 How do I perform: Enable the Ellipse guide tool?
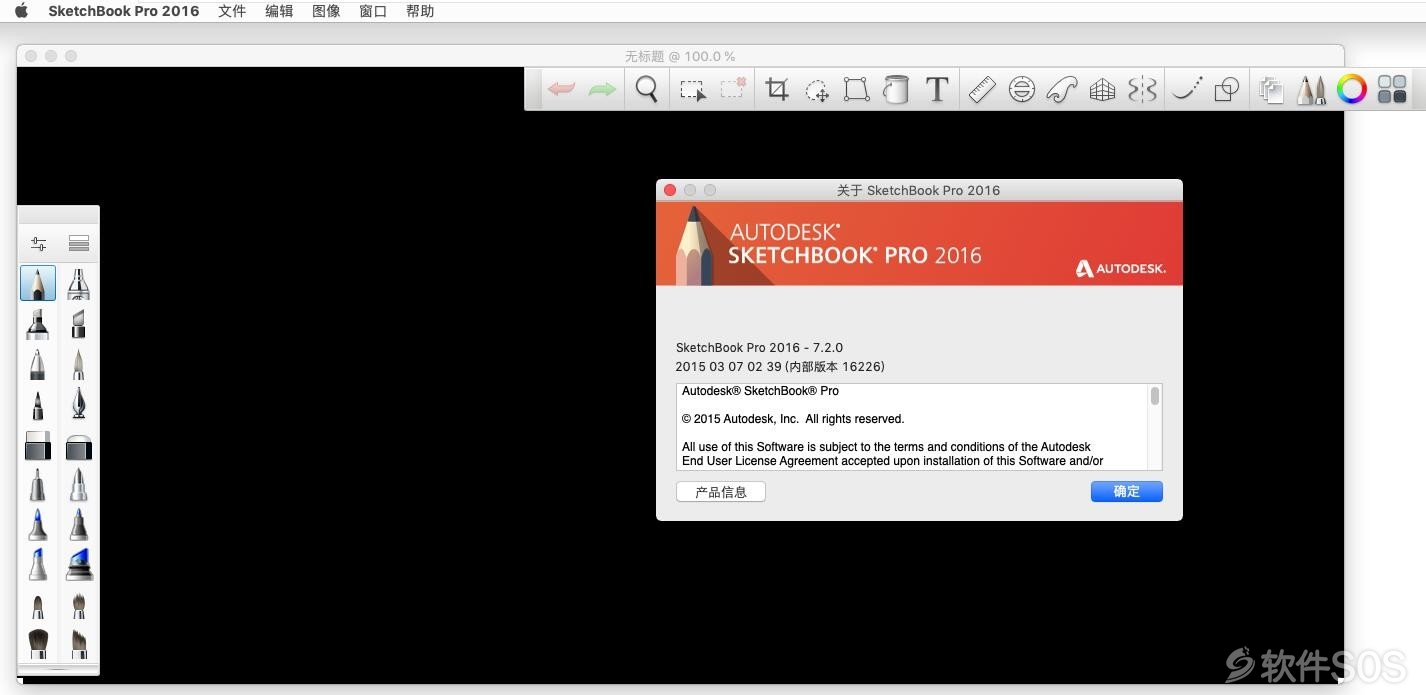point(1021,90)
